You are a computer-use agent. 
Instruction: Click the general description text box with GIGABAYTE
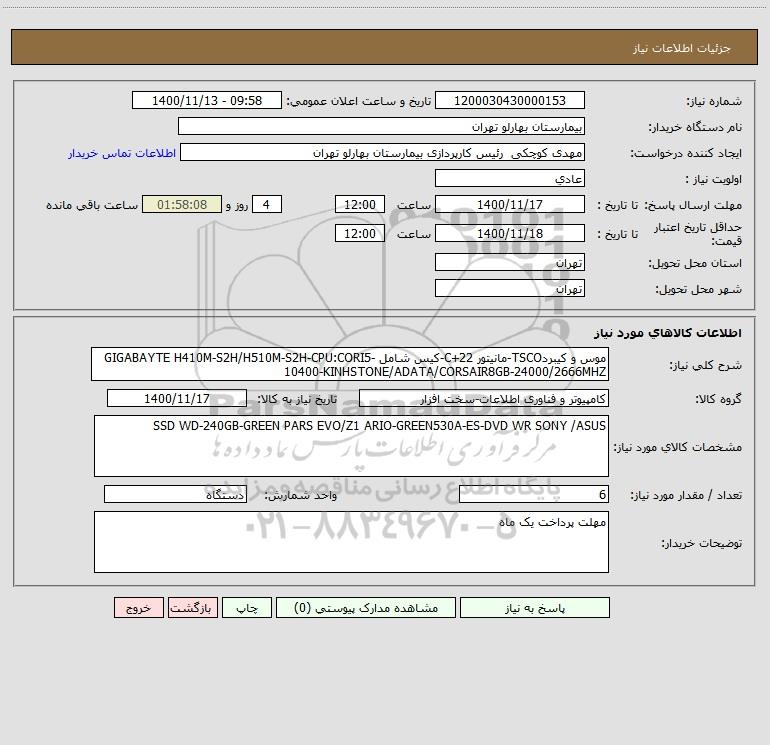point(350,364)
